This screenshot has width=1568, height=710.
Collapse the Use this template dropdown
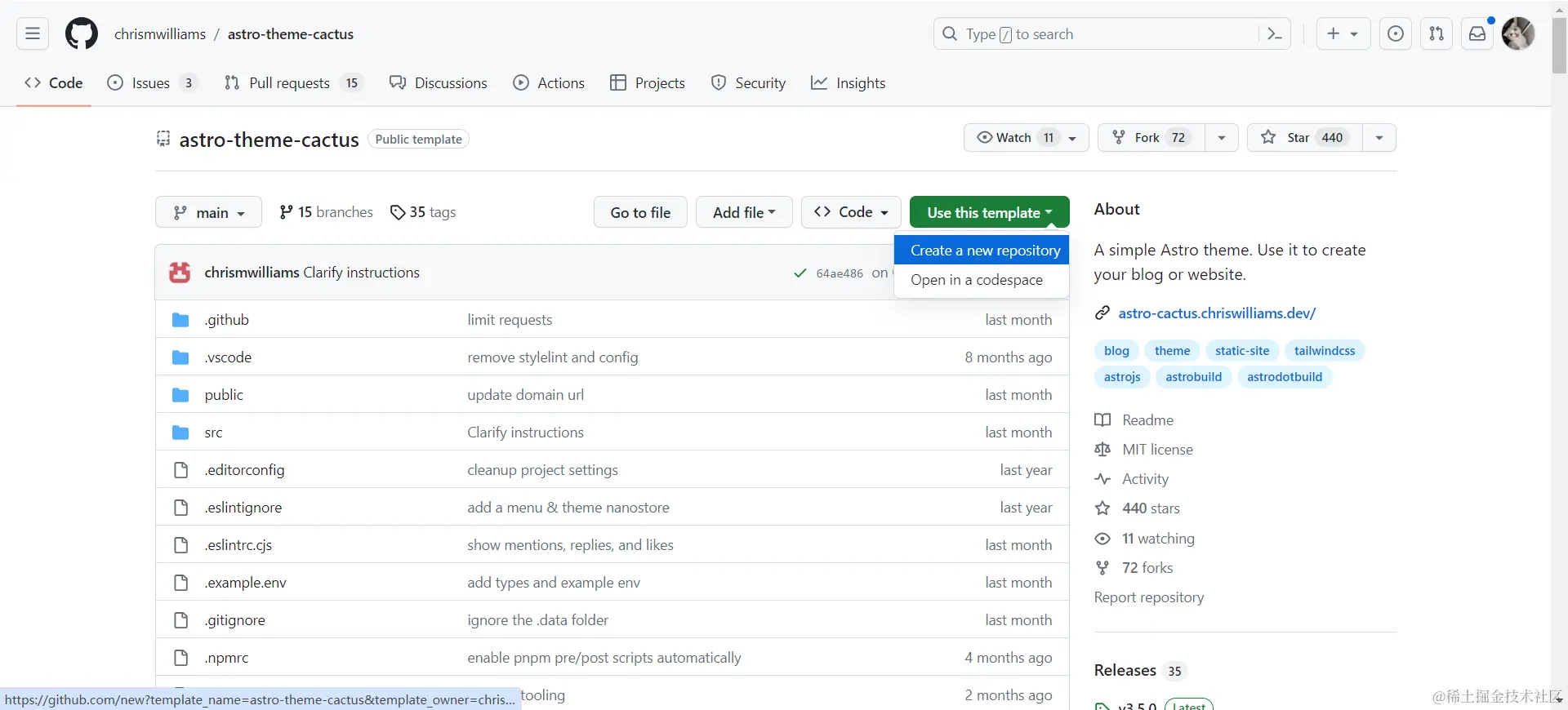click(x=989, y=212)
